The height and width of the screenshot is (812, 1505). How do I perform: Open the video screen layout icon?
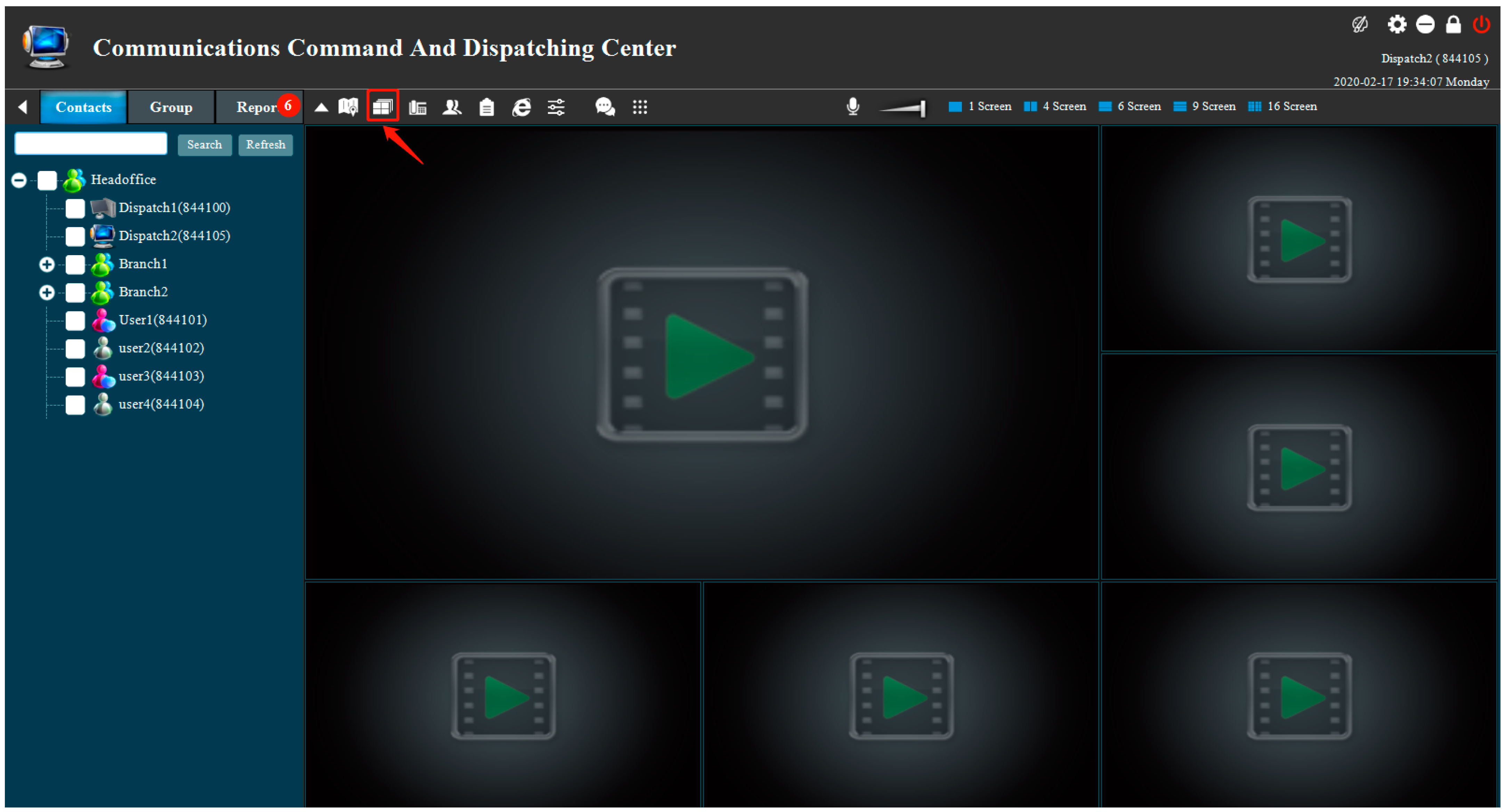tap(383, 106)
